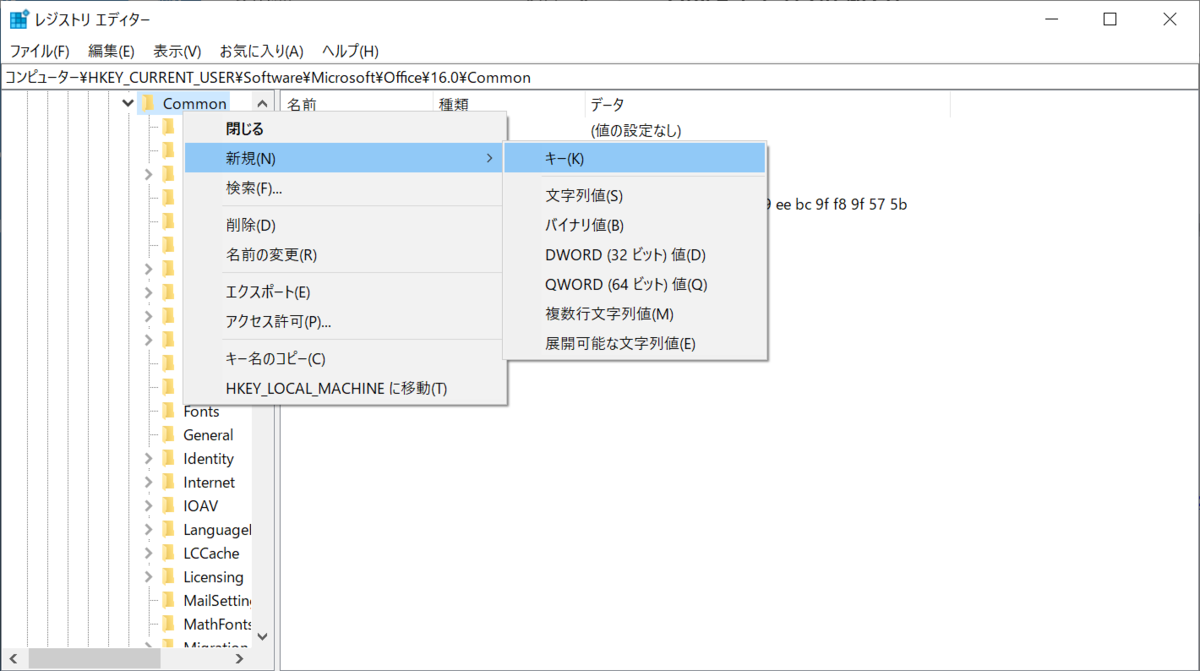Click the MailSettings key folder icon
The height and width of the screenshot is (671, 1200).
168,601
